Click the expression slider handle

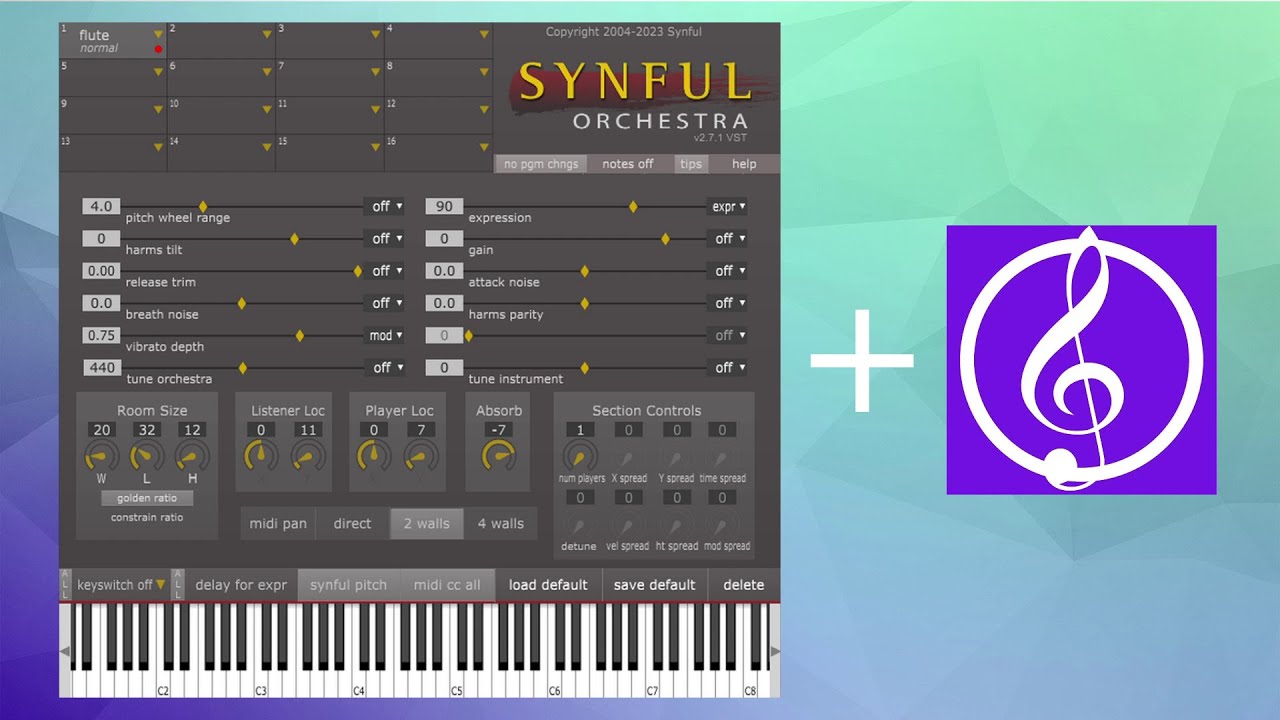[633, 206]
